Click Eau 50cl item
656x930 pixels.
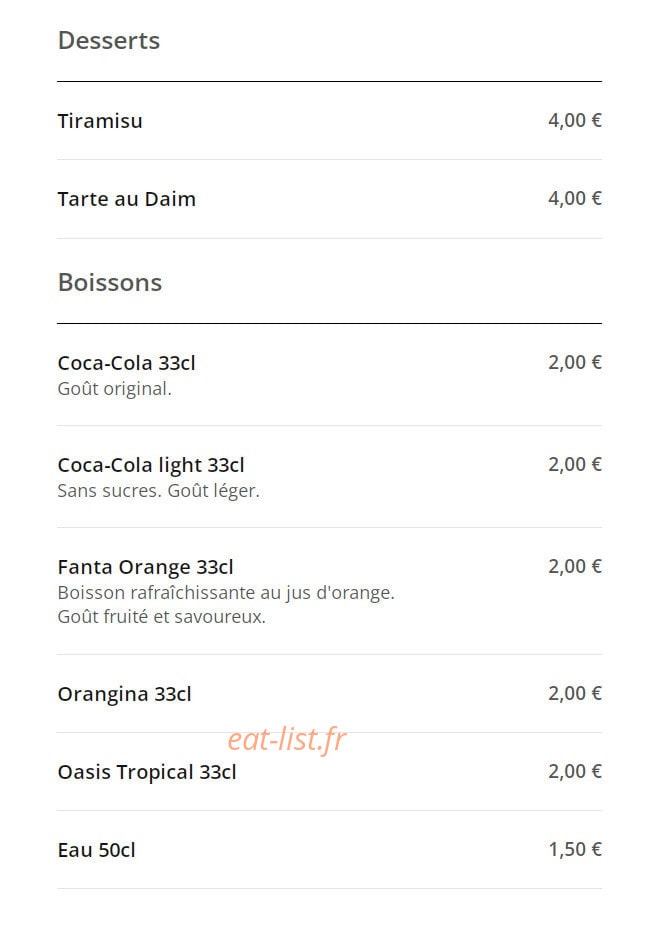click(x=96, y=851)
